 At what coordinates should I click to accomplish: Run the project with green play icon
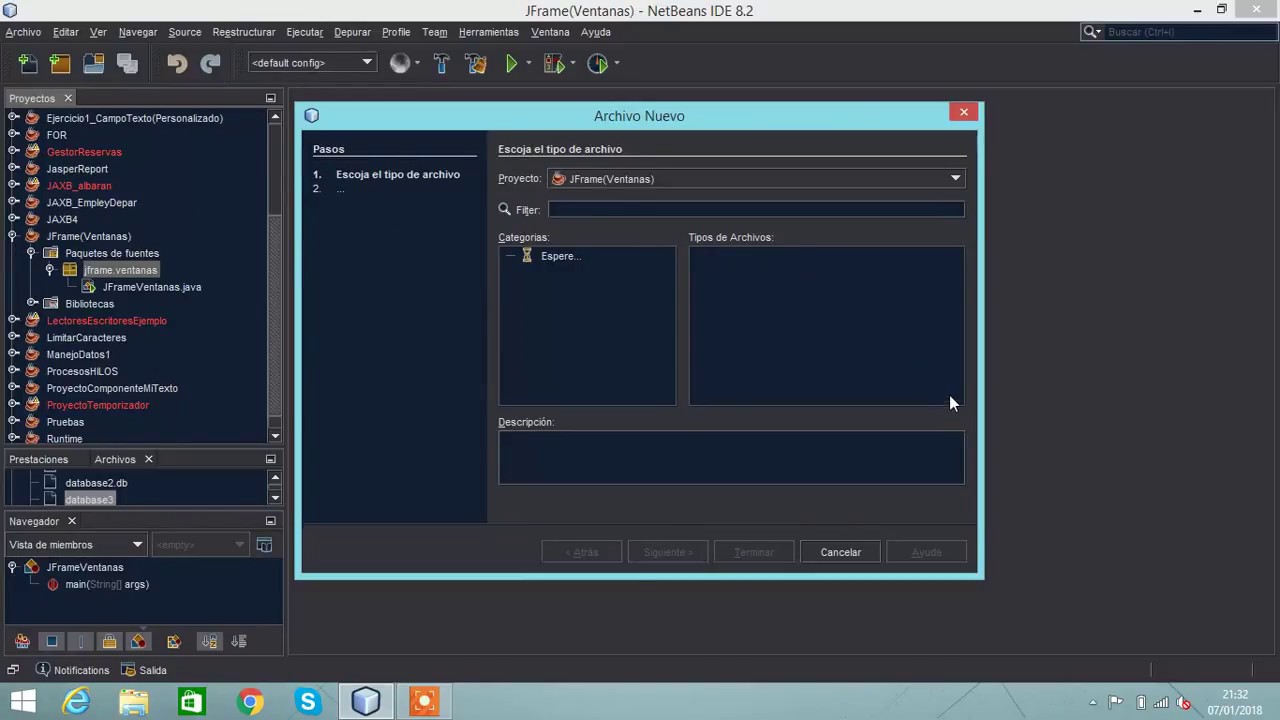pos(511,63)
